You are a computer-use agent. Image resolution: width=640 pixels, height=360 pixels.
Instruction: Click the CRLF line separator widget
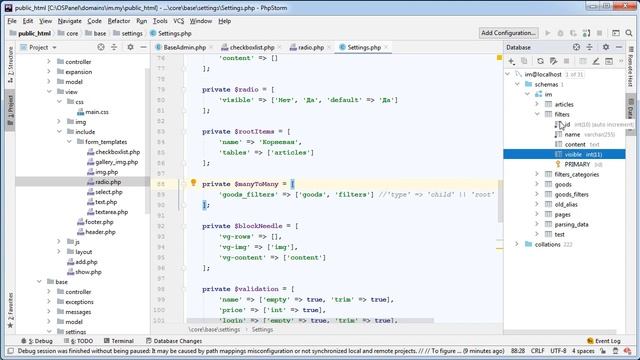coord(538,351)
